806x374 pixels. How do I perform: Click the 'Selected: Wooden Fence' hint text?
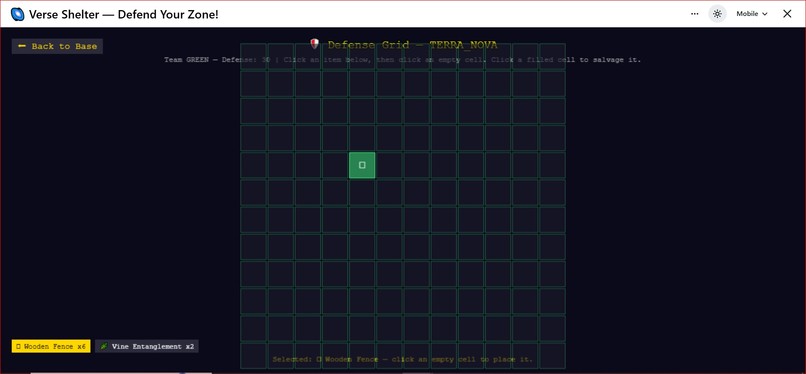pos(402,360)
